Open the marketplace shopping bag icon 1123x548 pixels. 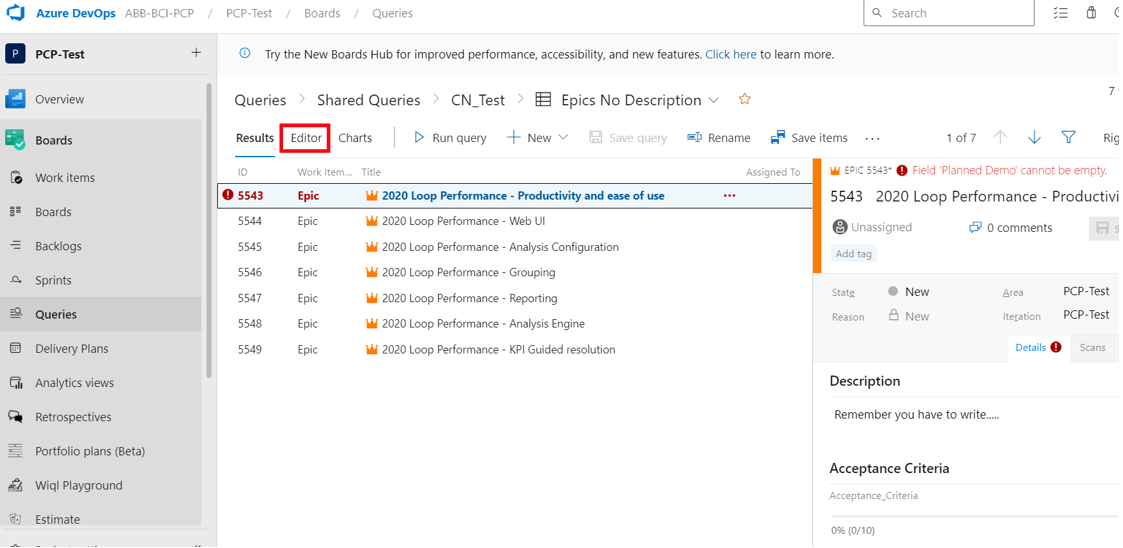(1091, 13)
